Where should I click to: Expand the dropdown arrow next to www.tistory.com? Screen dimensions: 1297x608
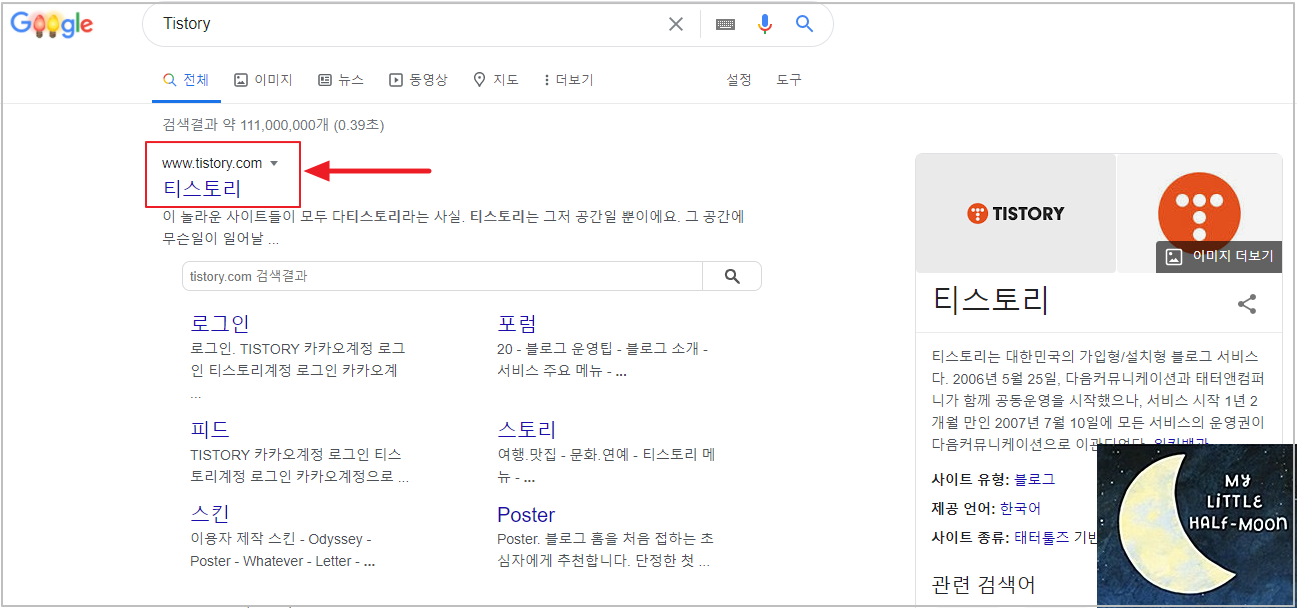[274, 163]
